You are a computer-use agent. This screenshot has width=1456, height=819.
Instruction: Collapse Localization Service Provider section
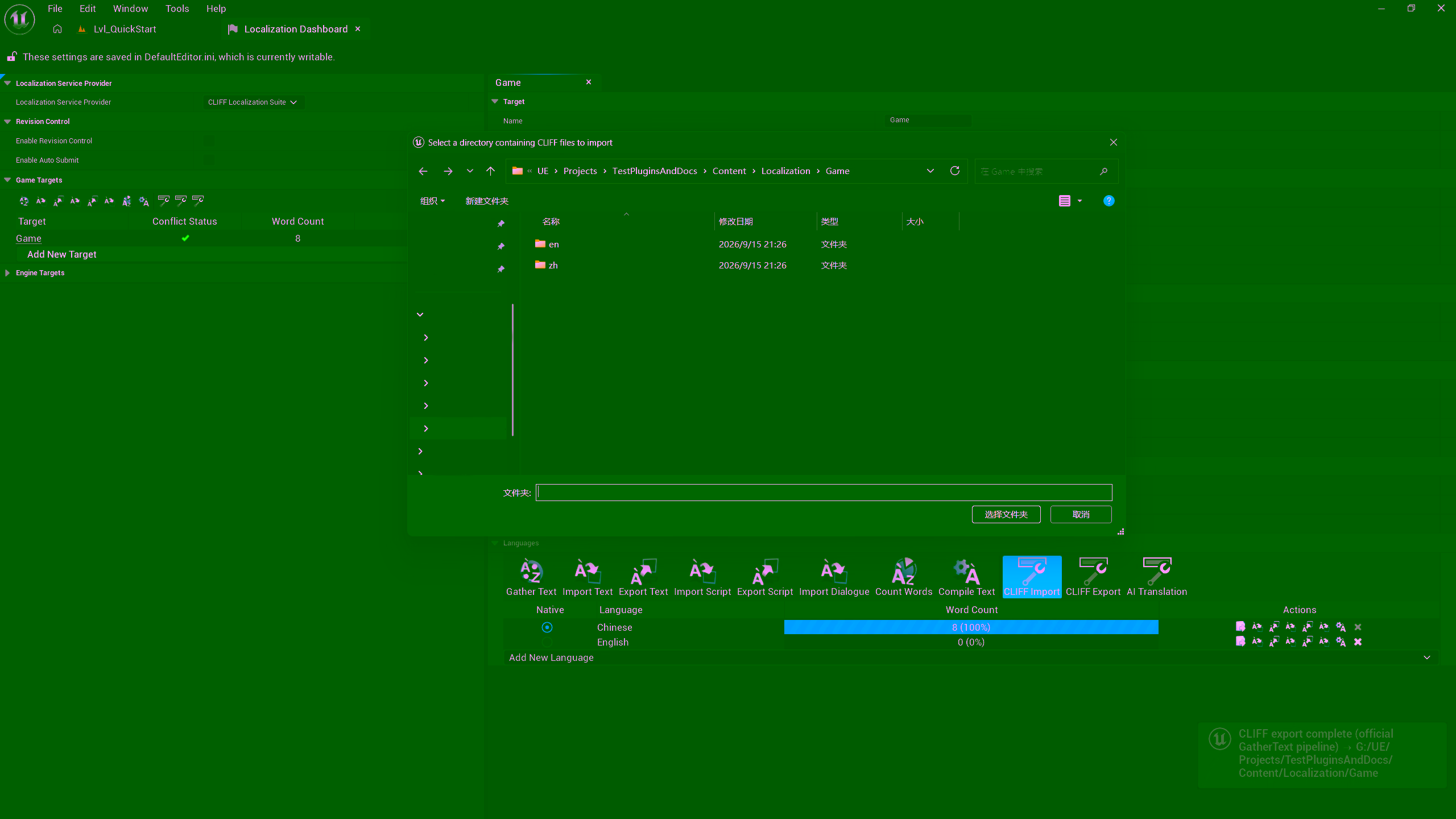(x=7, y=83)
